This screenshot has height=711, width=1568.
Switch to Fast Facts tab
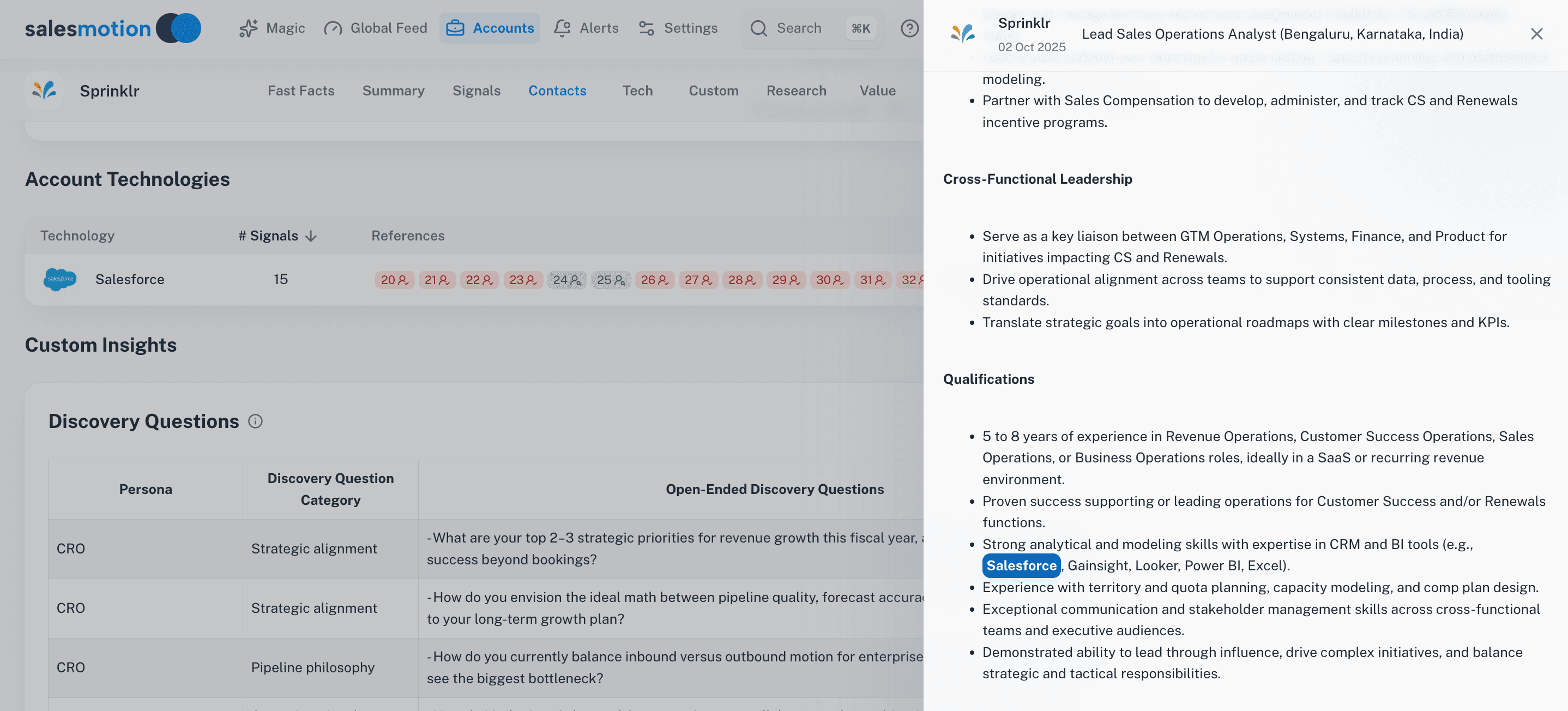(x=301, y=91)
